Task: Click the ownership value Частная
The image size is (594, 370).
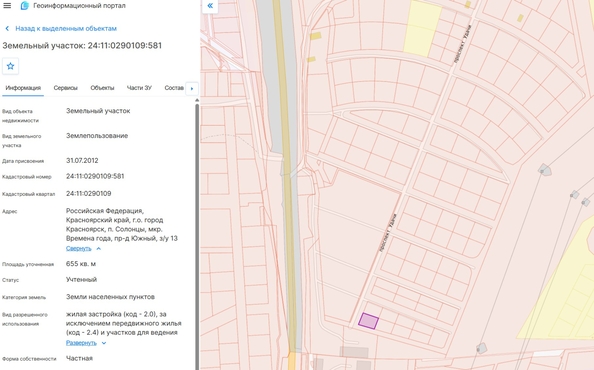Action: click(x=79, y=358)
